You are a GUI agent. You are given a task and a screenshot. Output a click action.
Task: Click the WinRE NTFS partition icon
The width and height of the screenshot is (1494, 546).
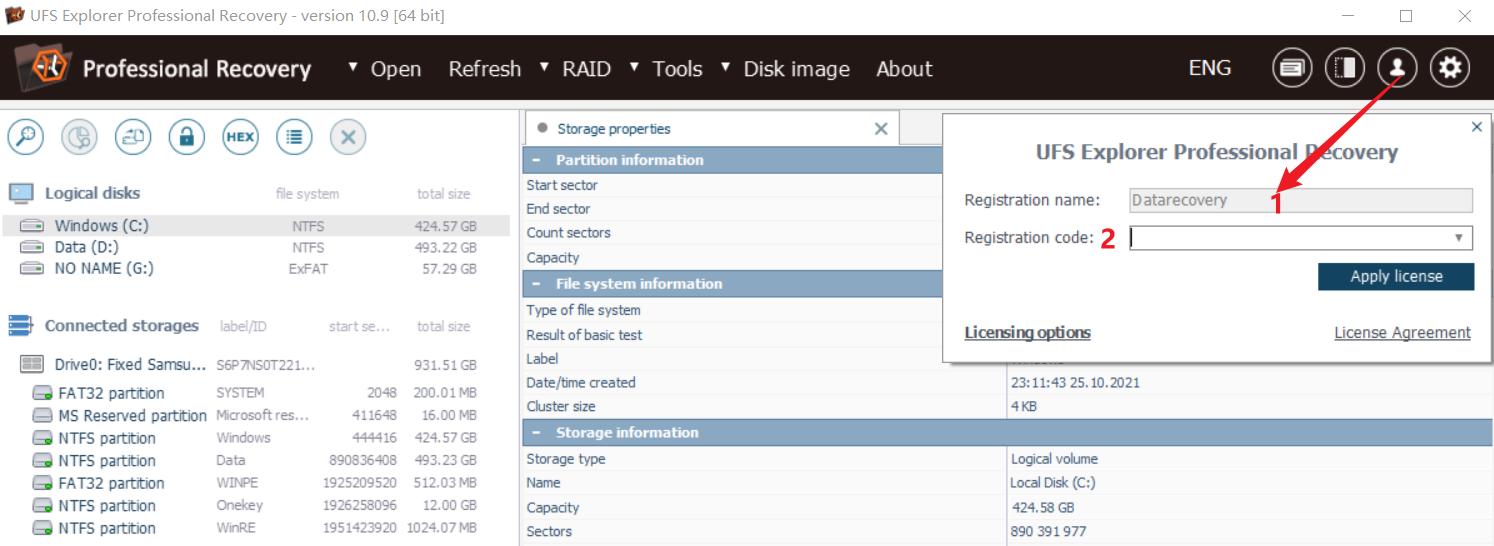coord(42,528)
